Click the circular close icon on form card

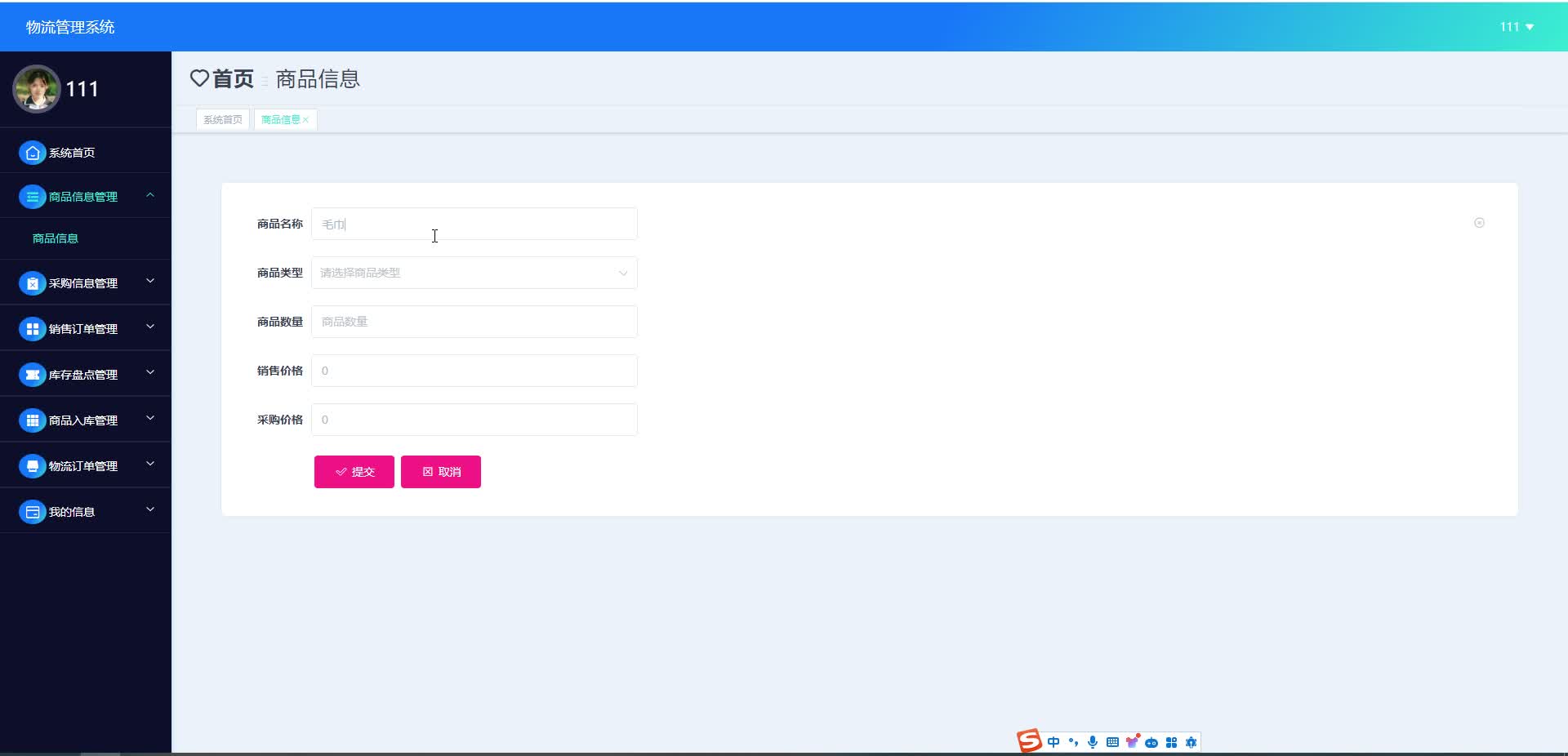point(1479,223)
